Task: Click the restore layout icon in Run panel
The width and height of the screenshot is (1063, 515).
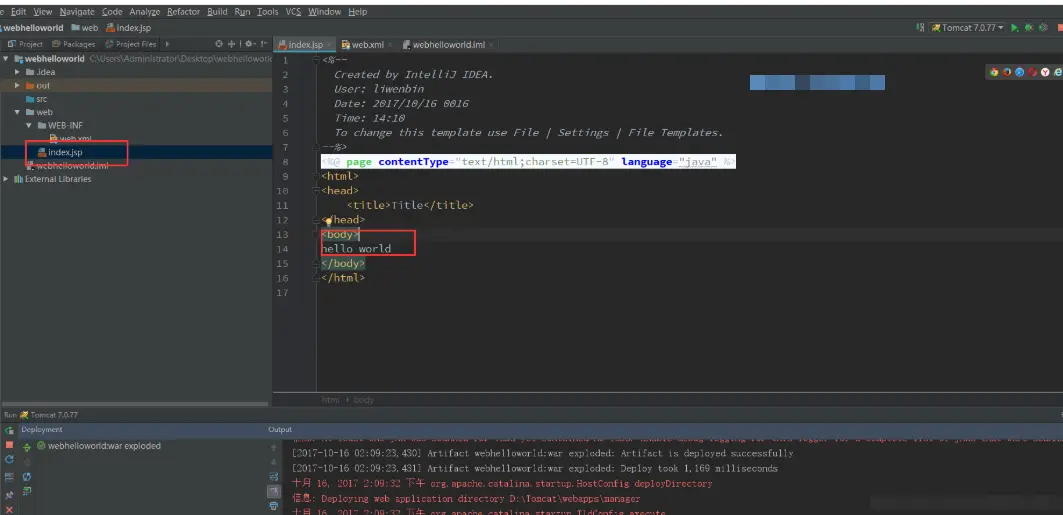Action: click(x=9, y=477)
